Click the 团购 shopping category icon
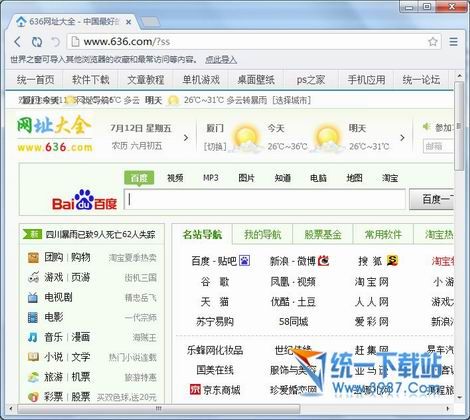 [x=33, y=258]
